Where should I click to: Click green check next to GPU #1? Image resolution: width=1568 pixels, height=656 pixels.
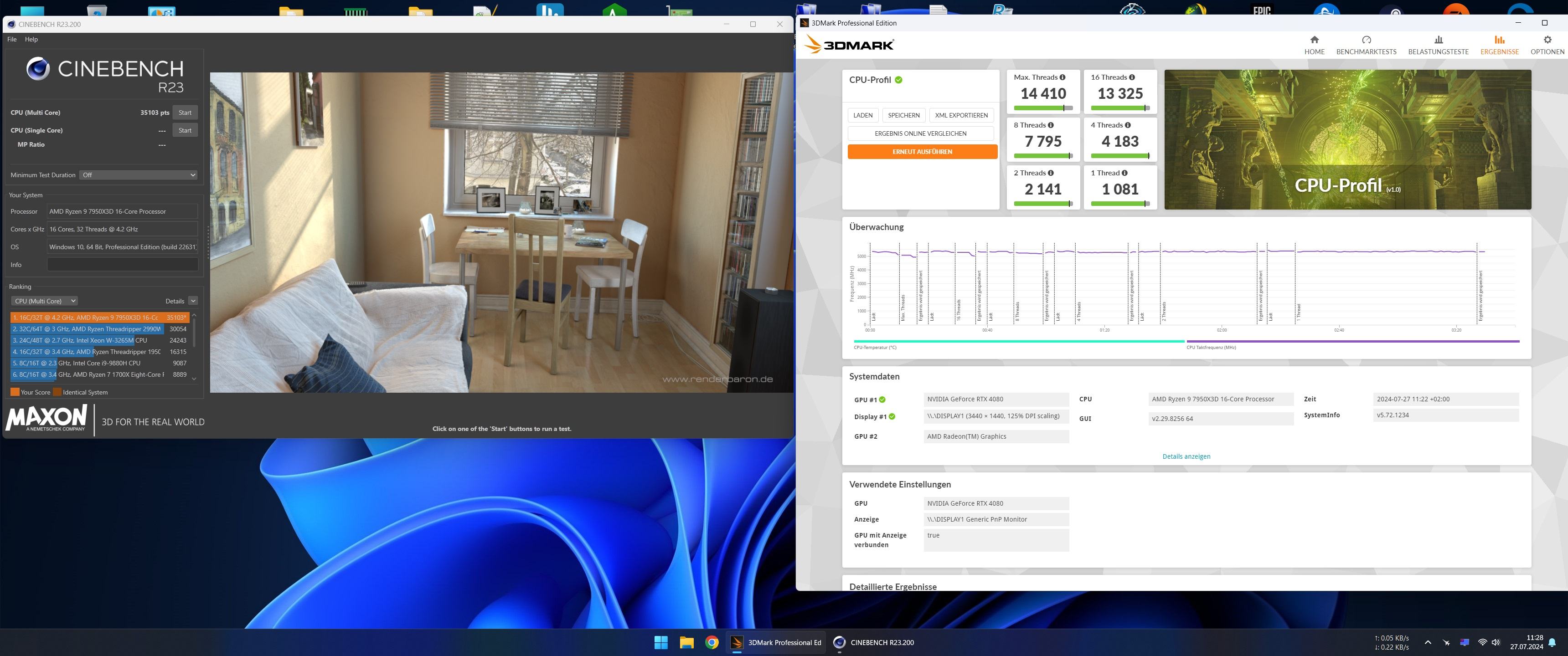coord(882,400)
